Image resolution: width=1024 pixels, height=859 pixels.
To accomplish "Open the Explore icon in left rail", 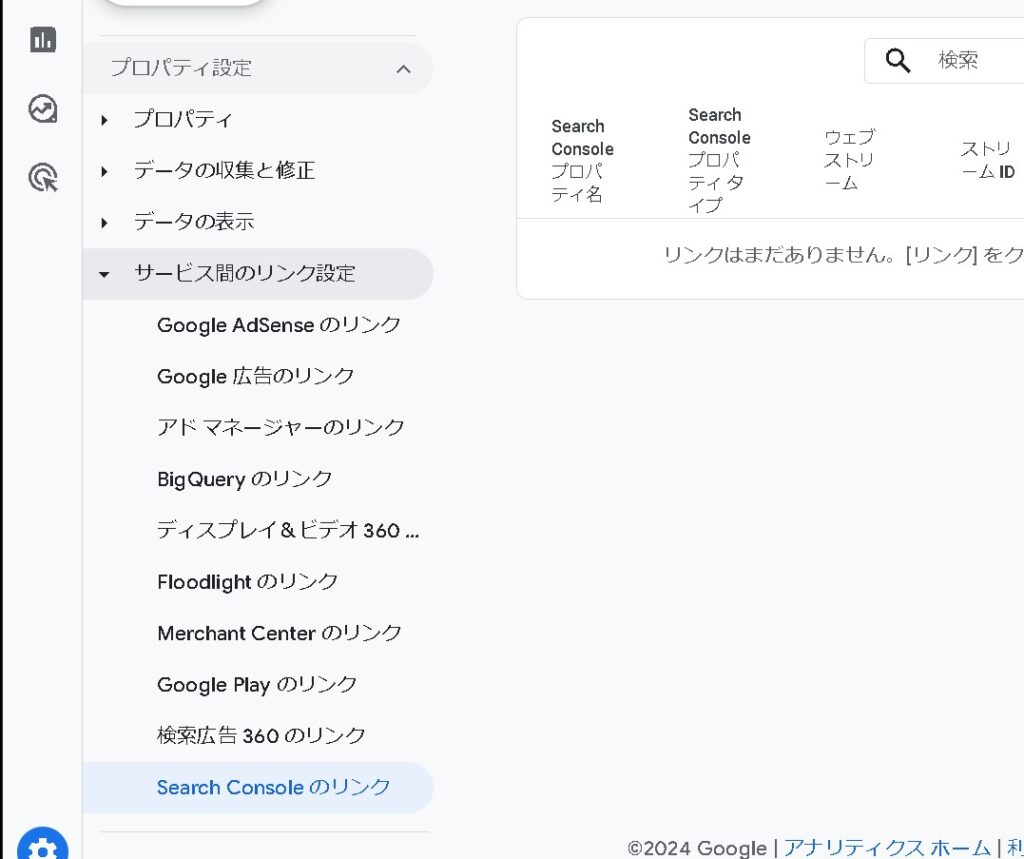I will coord(43,109).
